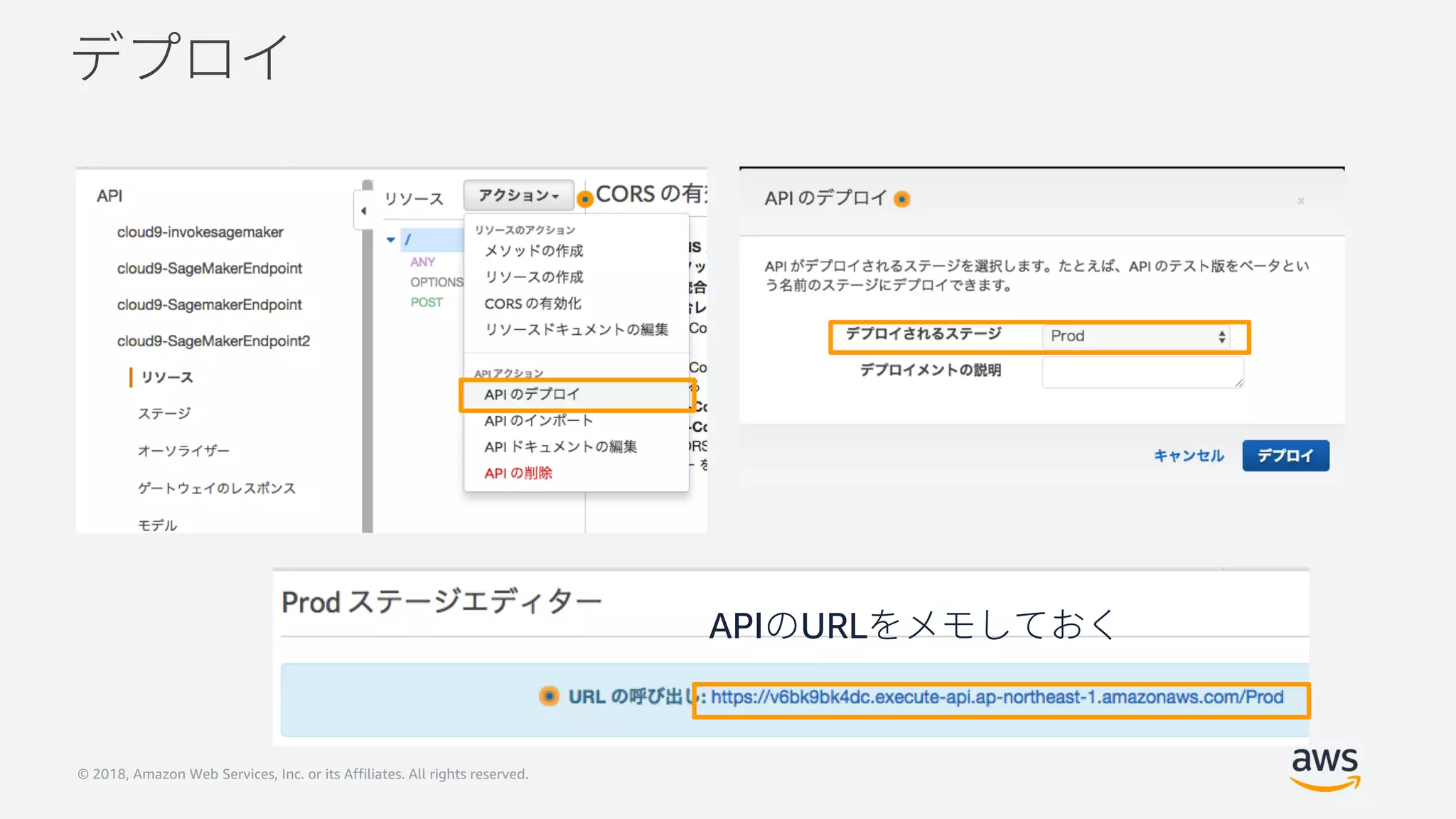This screenshot has height=819, width=1456.
Task: Select API のデプロイ from the menu
Action: pyautogui.click(x=532, y=395)
